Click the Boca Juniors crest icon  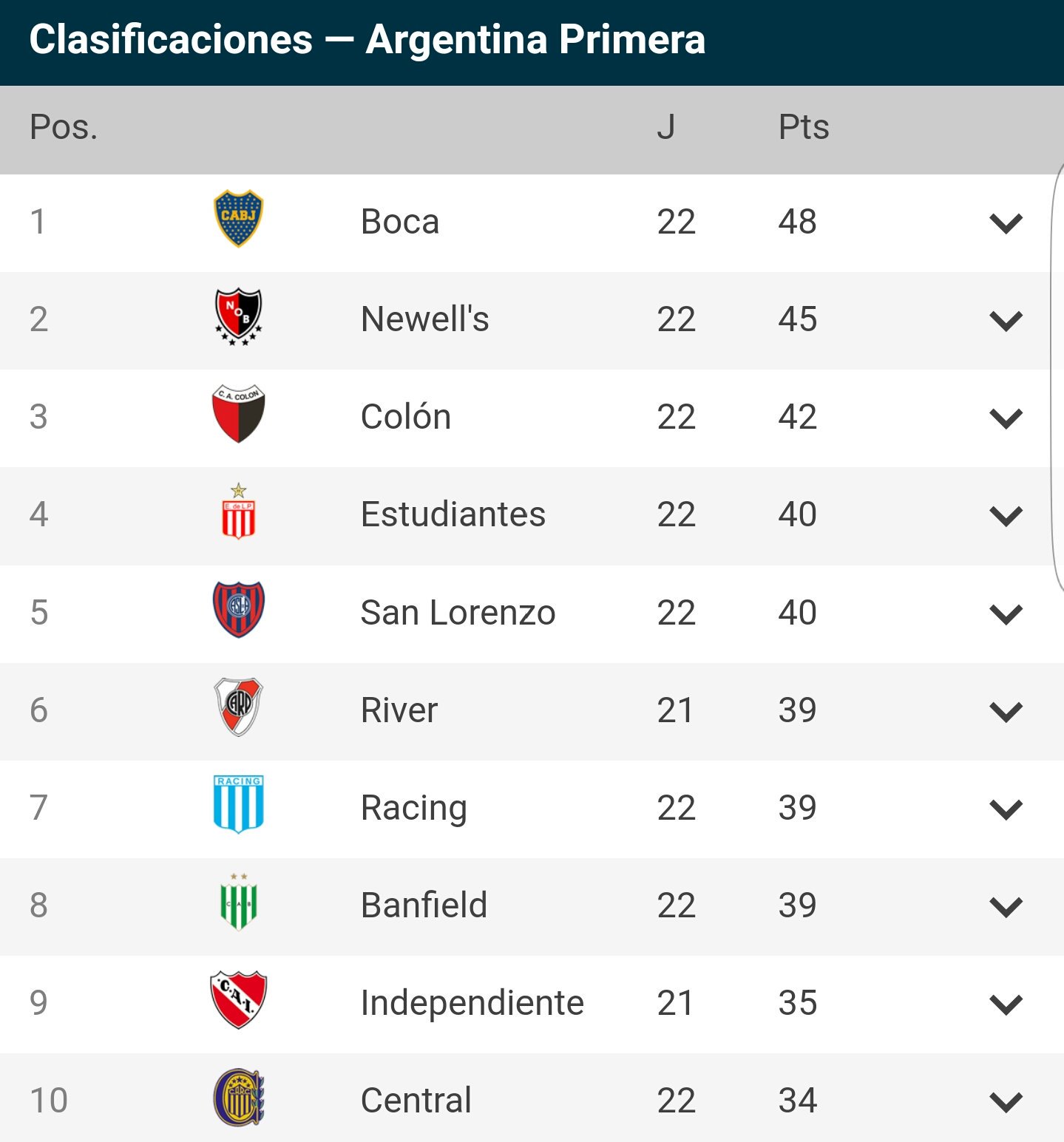(238, 219)
